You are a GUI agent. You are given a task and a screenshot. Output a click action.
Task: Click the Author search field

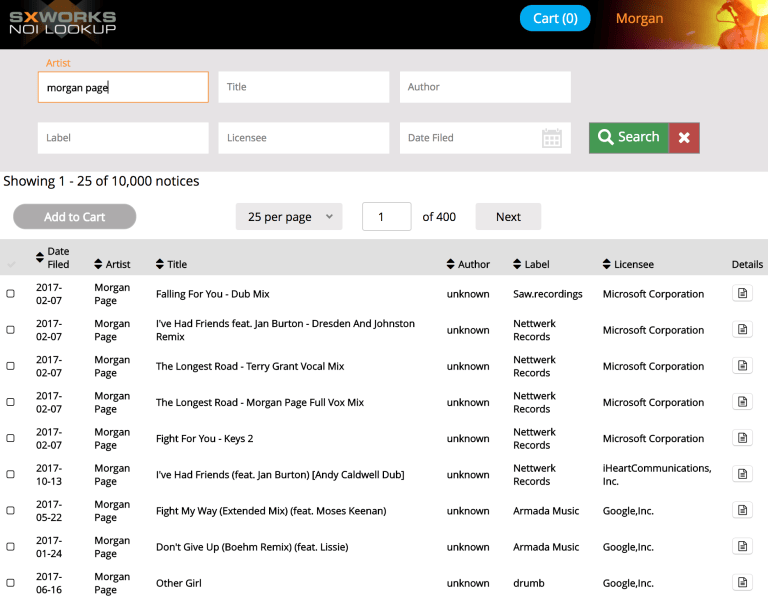click(485, 87)
